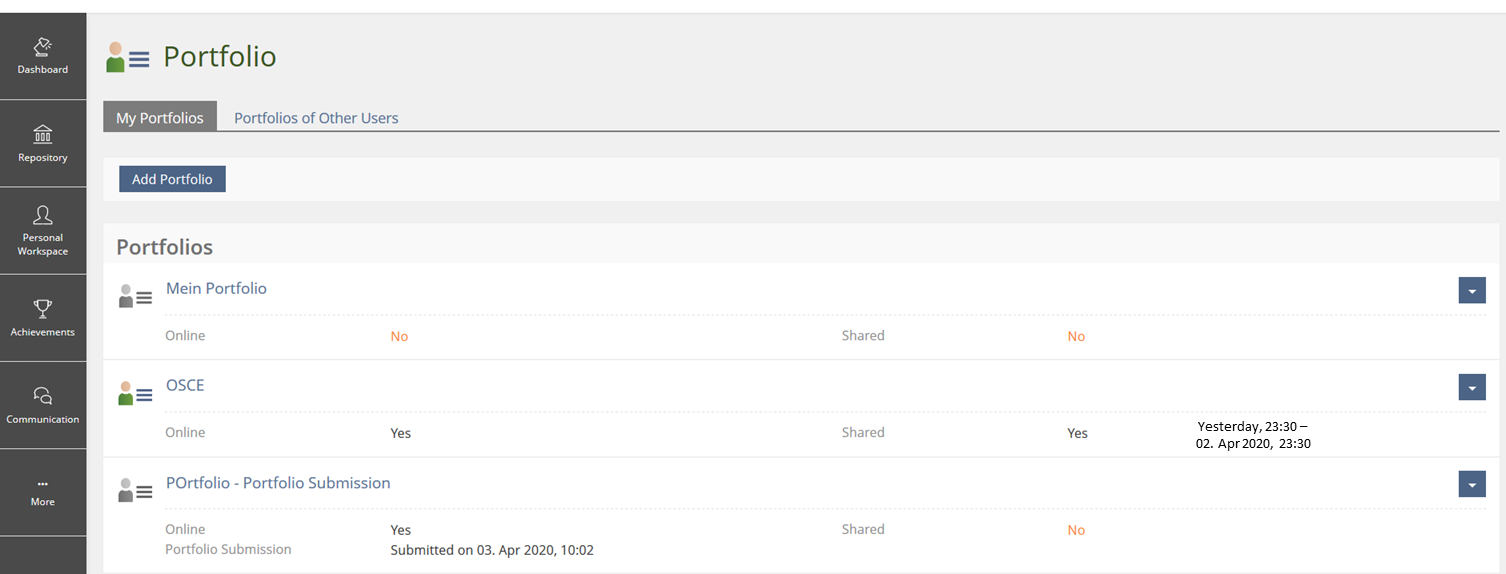Click the POrtfolio Submission row icon

point(134,490)
